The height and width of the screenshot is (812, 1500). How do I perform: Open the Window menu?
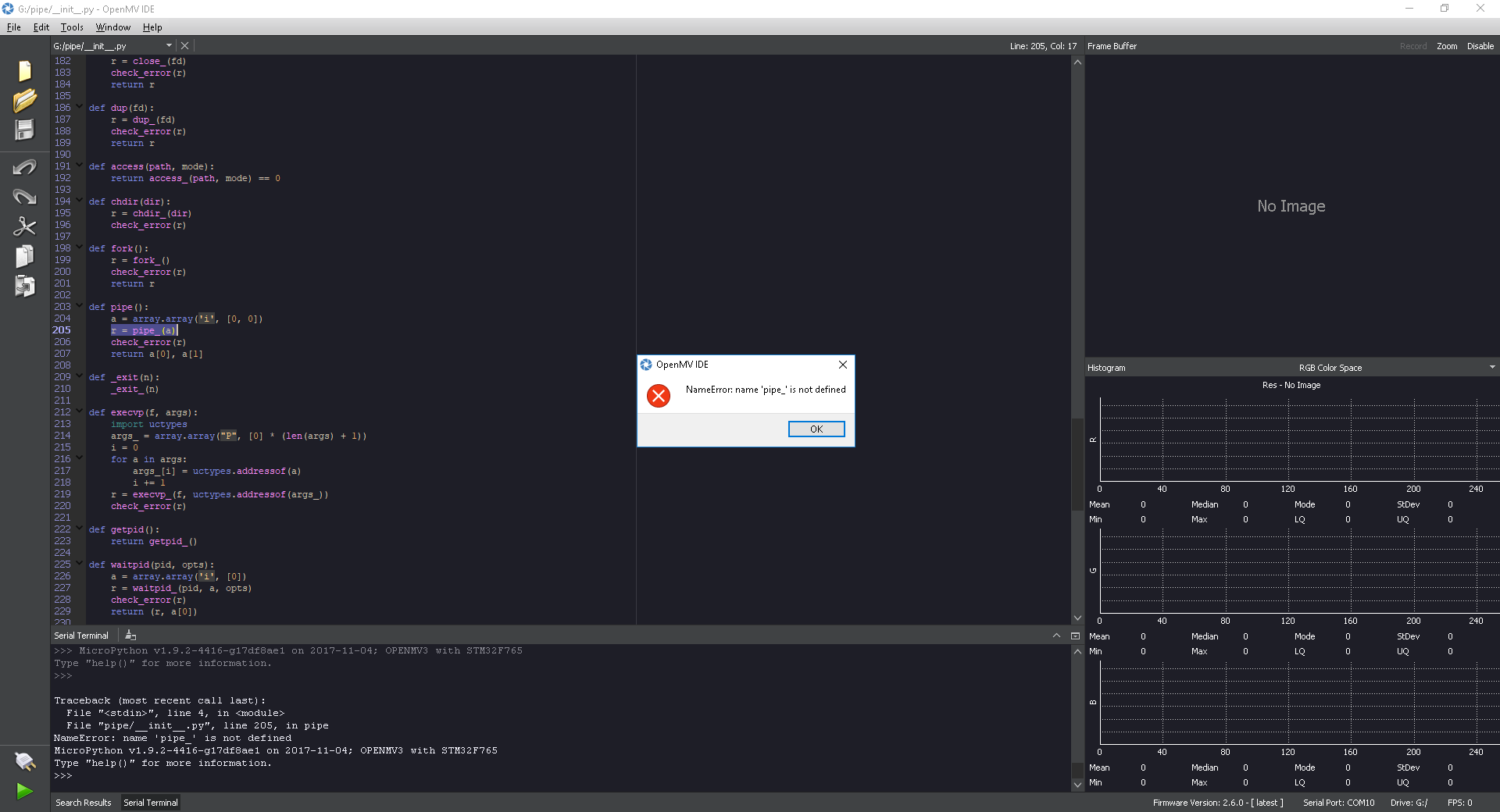click(x=113, y=27)
